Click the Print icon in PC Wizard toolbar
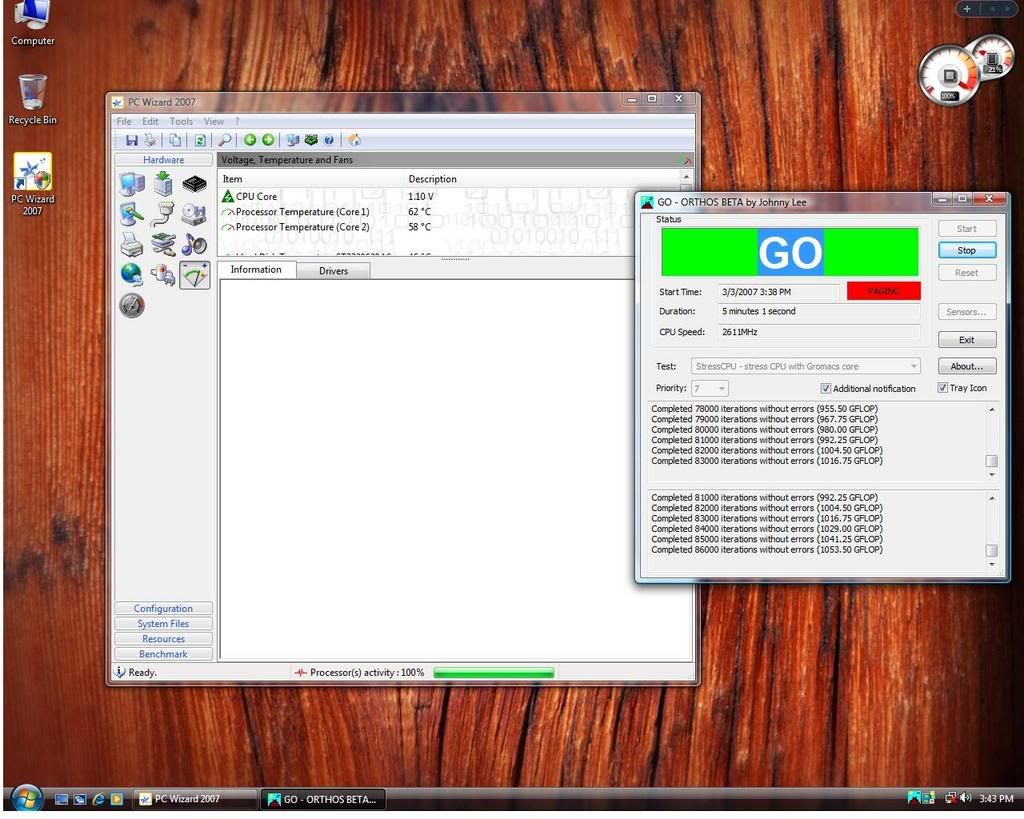The width and height of the screenshot is (1024, 819). coord(150,140)
